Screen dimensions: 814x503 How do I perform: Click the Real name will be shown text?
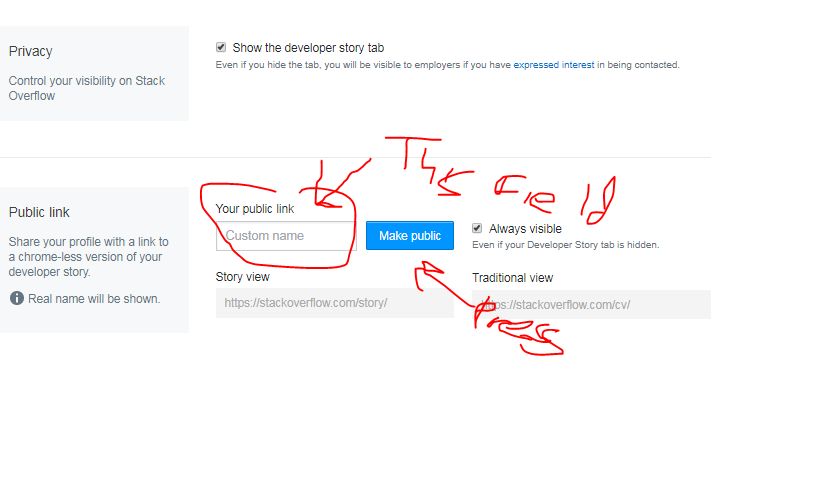point(94,298)
